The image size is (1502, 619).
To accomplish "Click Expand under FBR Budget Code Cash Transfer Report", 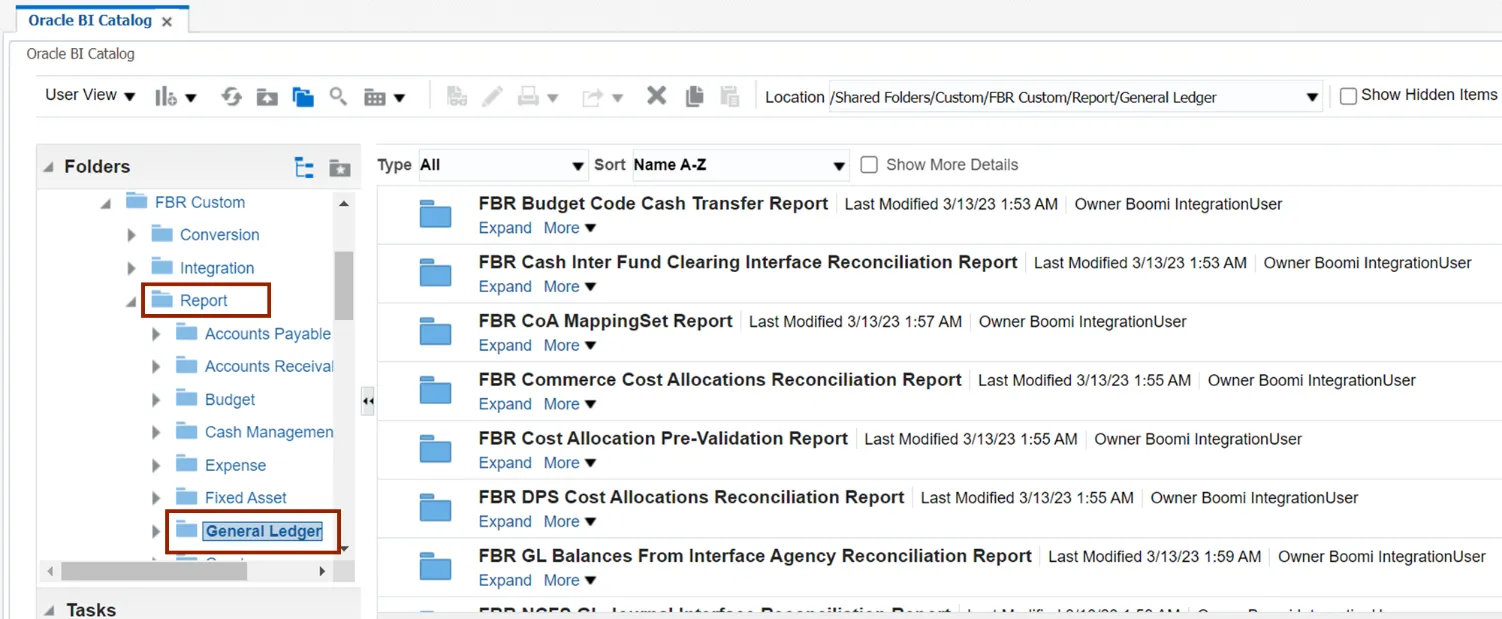I will (505, 228).
